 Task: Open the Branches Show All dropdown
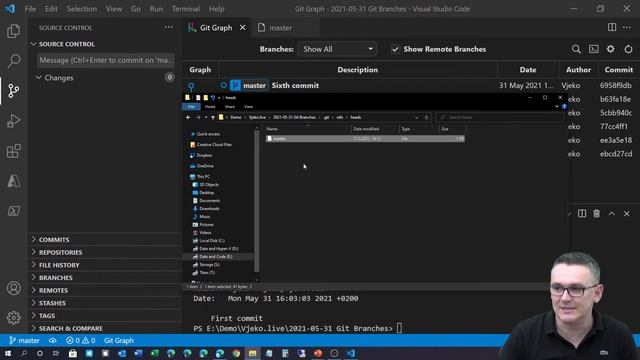pyautogui.click(x=337, y=49)
